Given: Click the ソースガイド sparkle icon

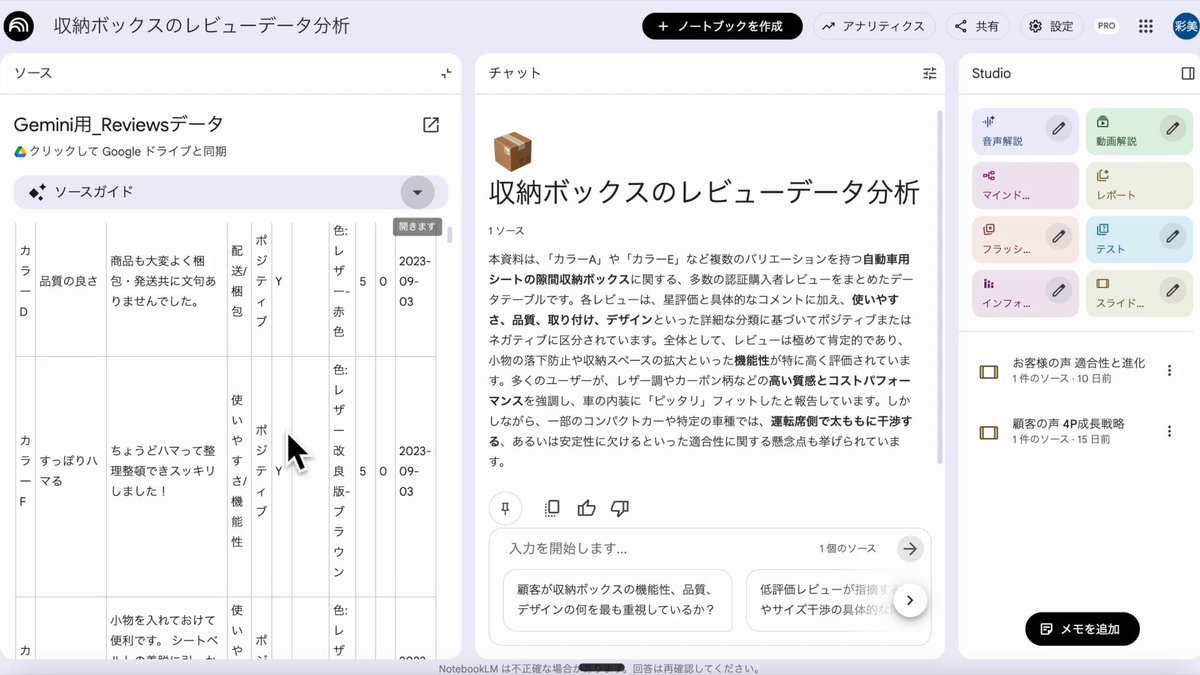Looking at the screenshot, I should pos(37,192).
